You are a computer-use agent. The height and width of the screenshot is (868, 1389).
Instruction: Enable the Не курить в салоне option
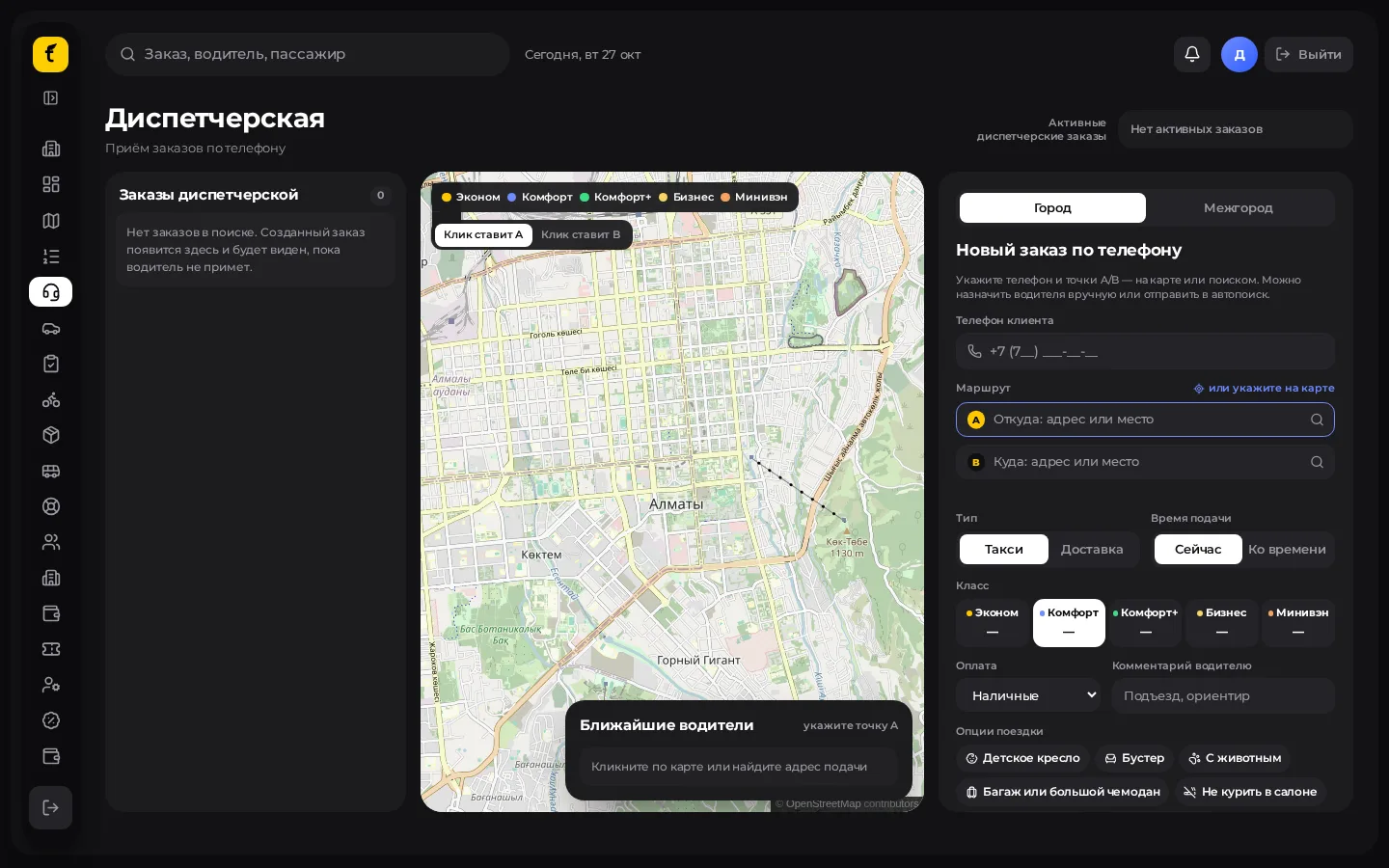click(x=1250, y=792)
